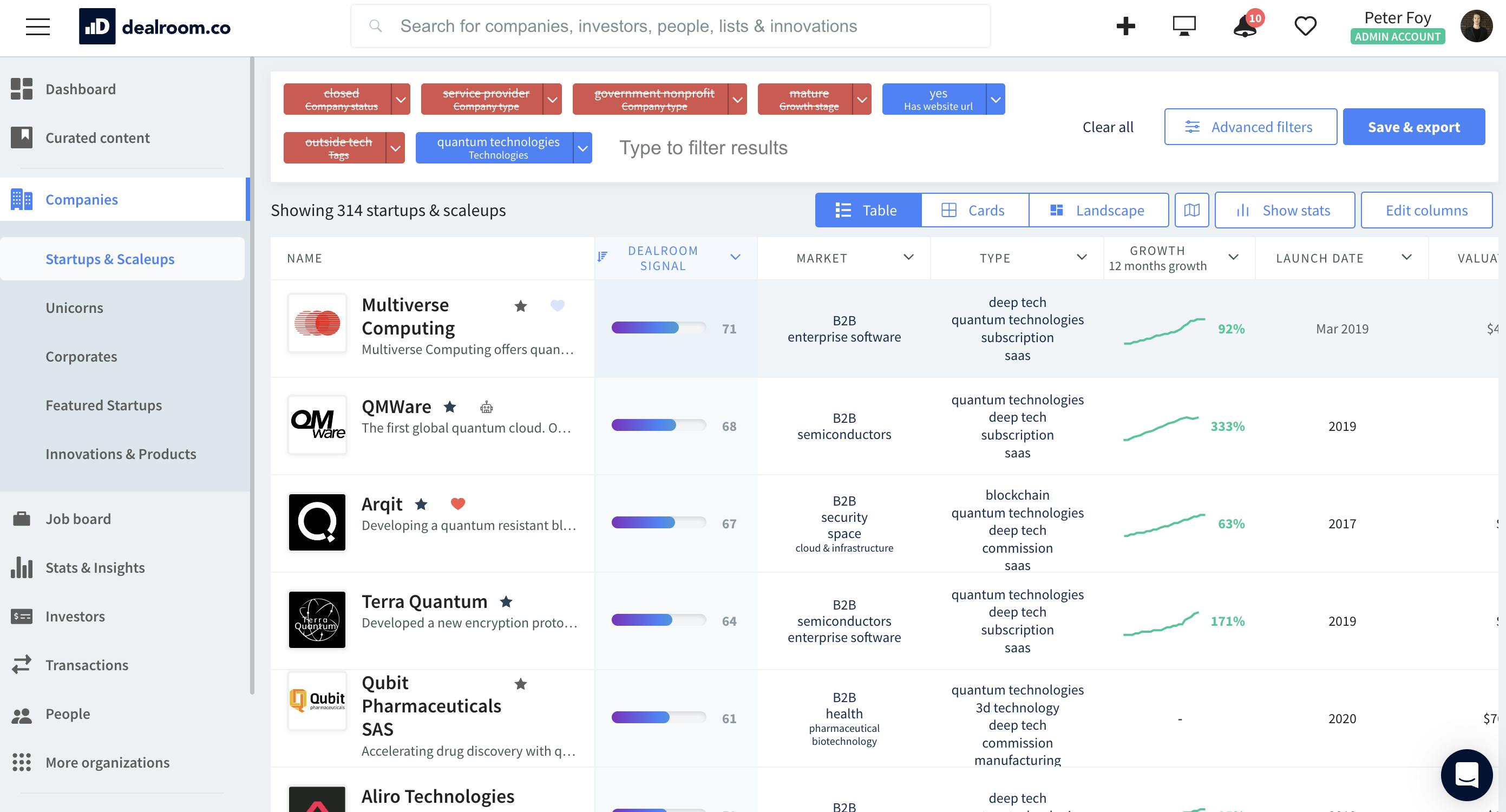This screenshot has height=812, width=1506.
Task: Click Show stats button
Action: tap(1285, 211)
